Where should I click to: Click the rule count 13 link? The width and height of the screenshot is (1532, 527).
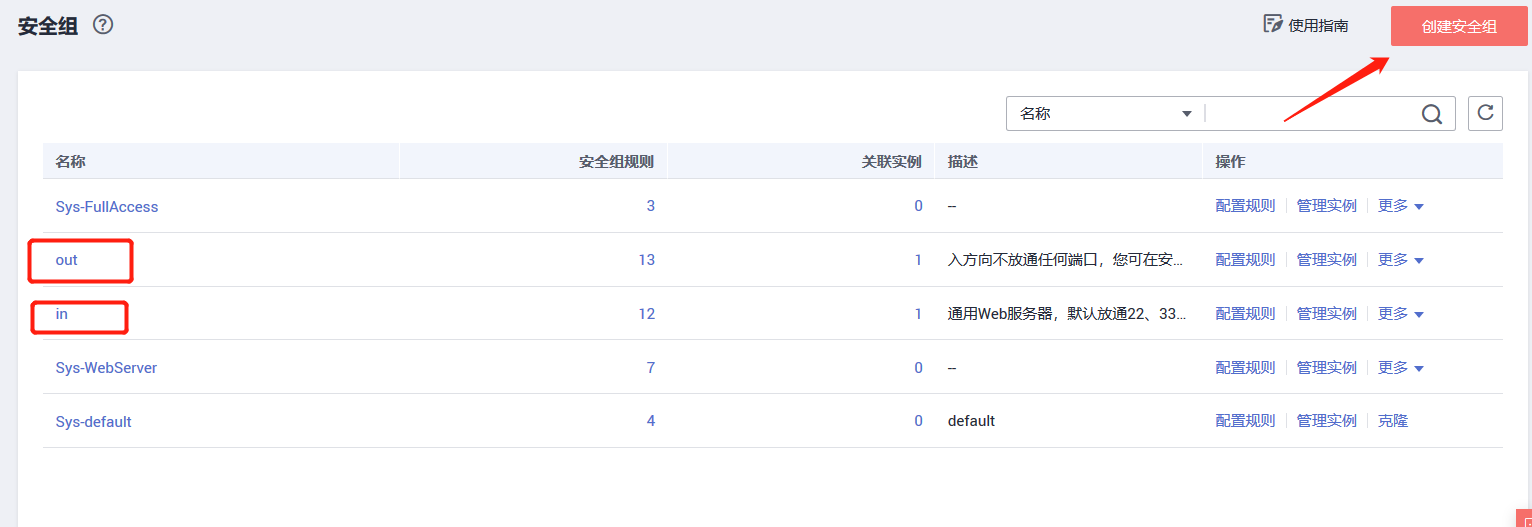pos(646,260)
